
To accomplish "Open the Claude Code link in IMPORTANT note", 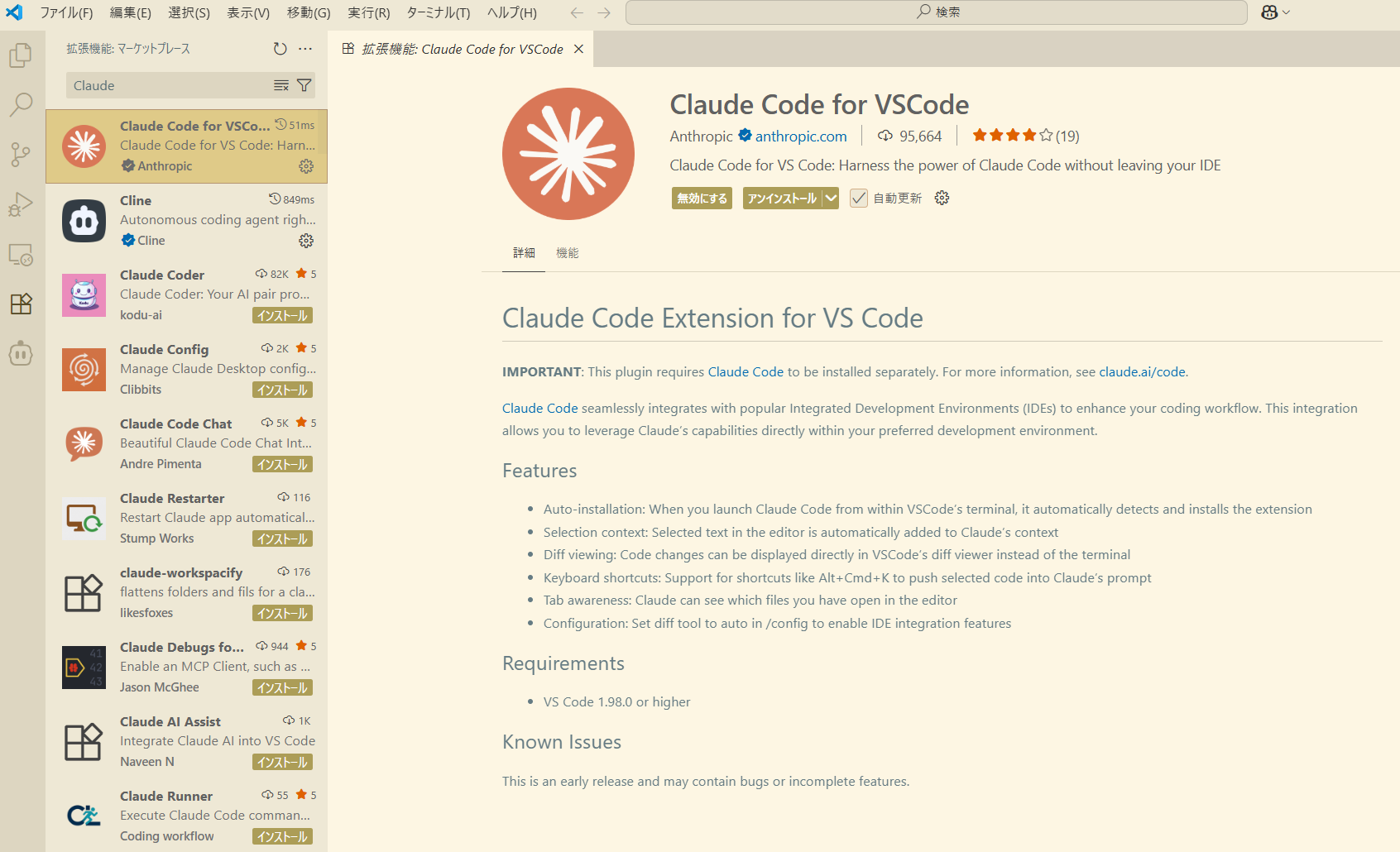I will [746, 372].
